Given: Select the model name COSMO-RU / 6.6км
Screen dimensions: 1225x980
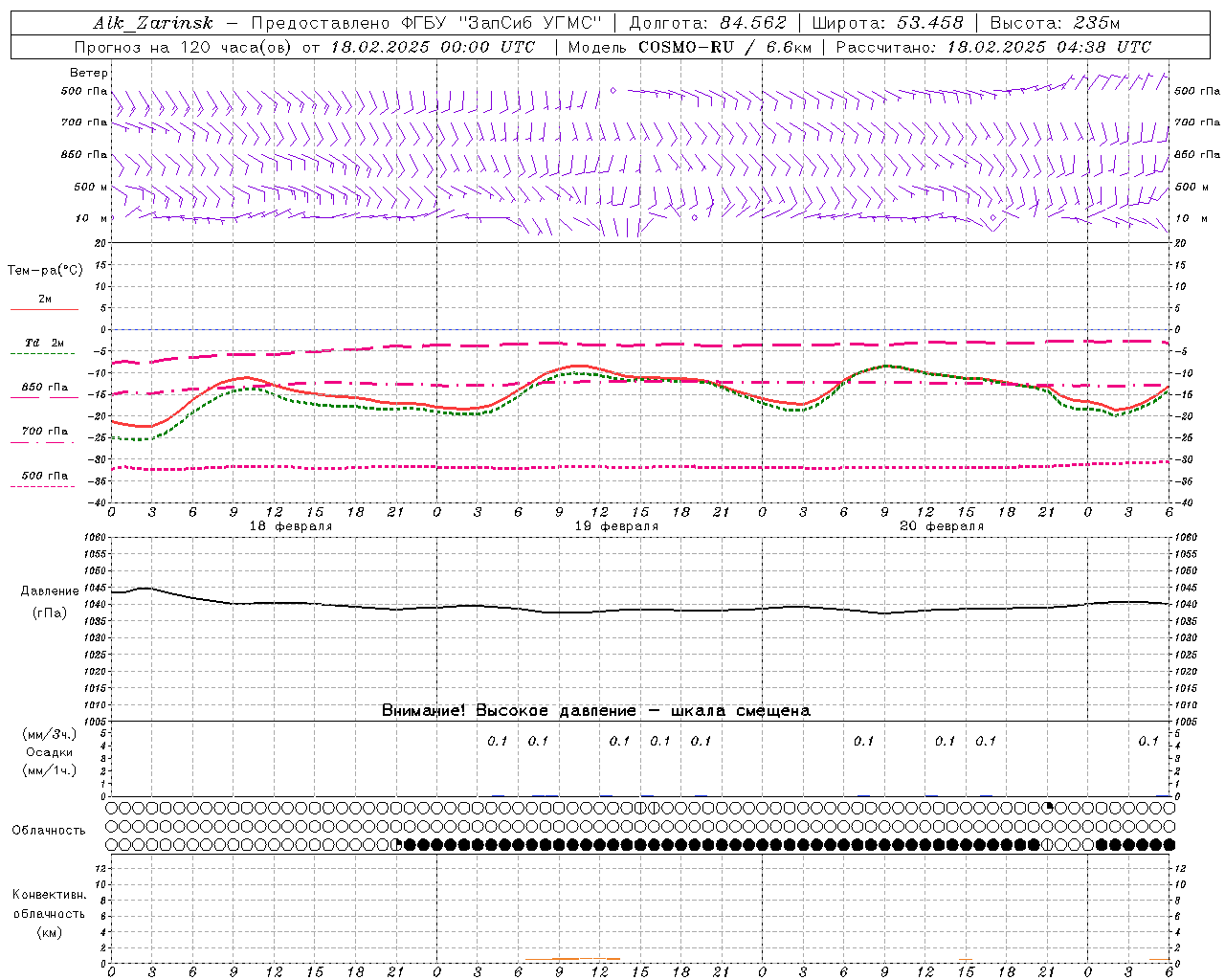Looking at the screenshot, I should [x=725, y=47].
